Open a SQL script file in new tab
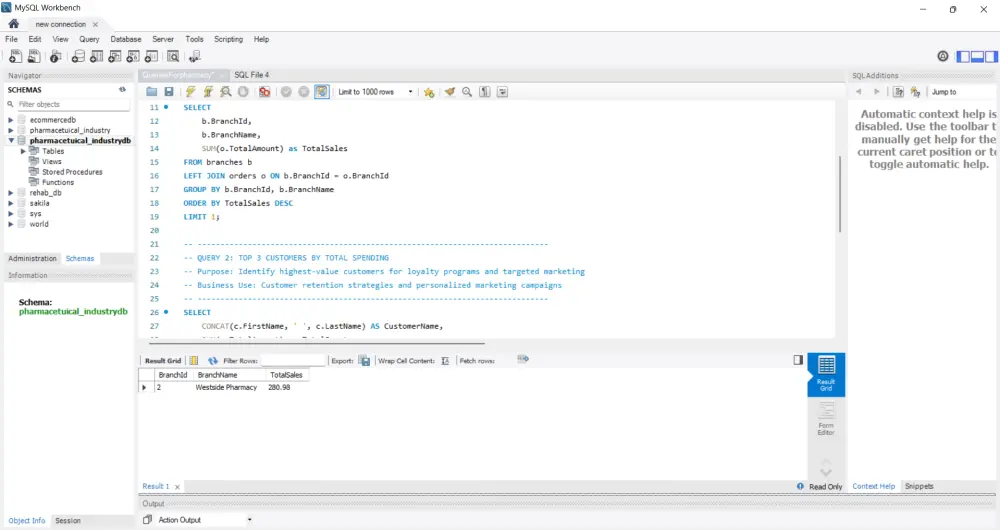This screenshot has width=1000, height=530. click(x=34, y=57)
